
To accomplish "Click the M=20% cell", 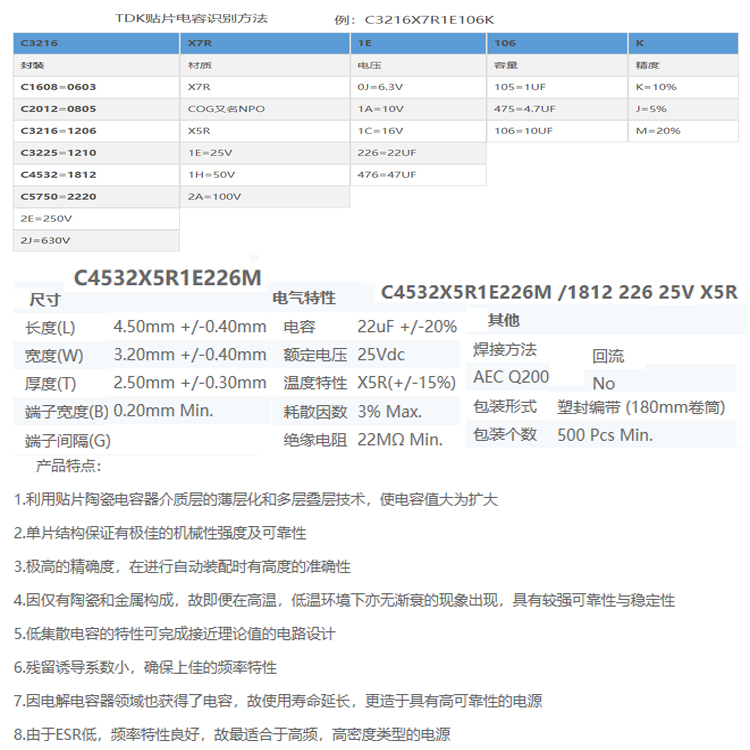I will point(684,131).
